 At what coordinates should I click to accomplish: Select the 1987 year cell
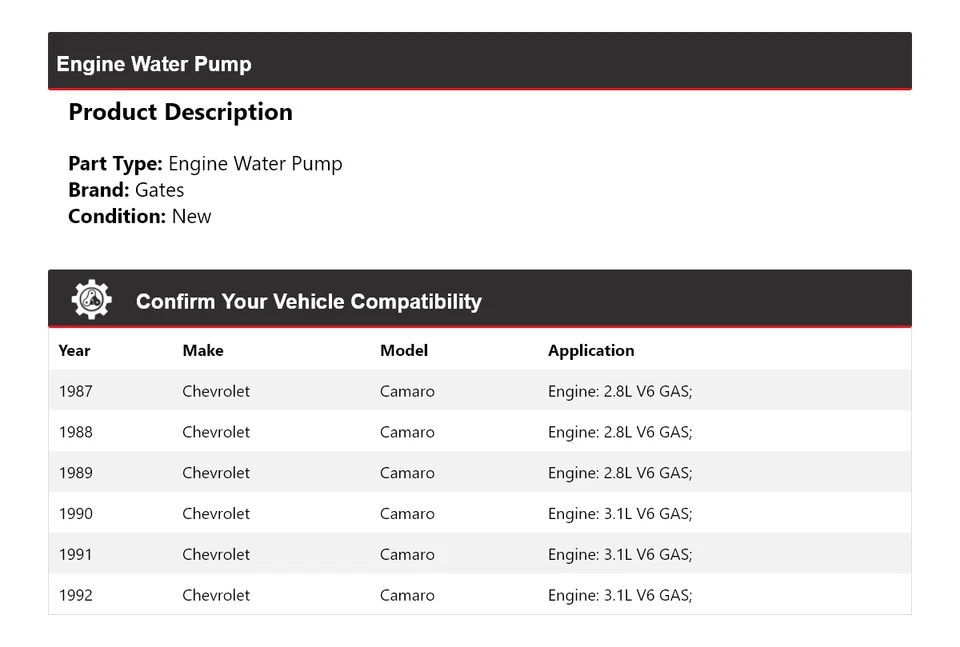75,391
